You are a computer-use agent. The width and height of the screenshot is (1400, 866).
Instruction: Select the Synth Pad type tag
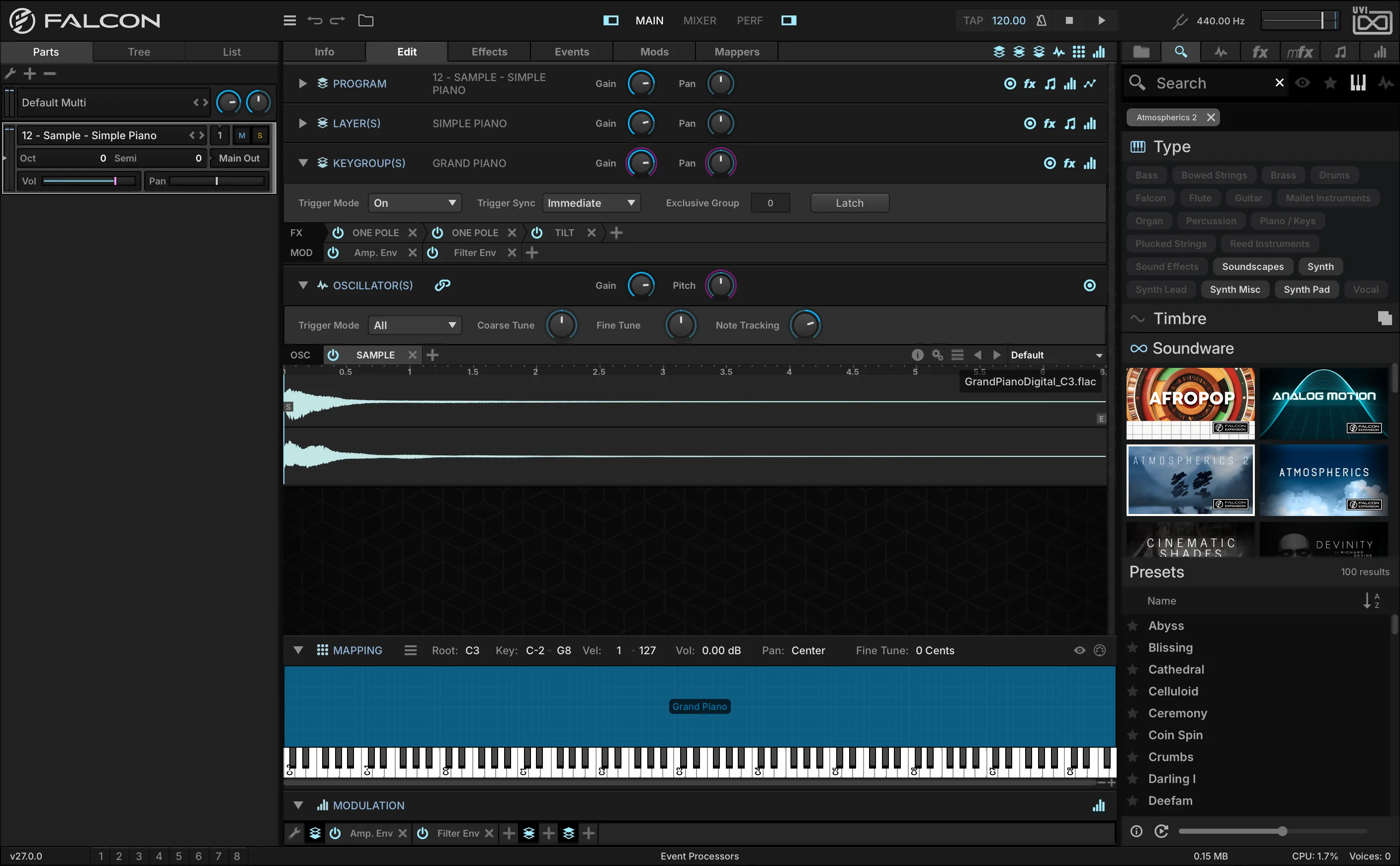click(1307, 289)
